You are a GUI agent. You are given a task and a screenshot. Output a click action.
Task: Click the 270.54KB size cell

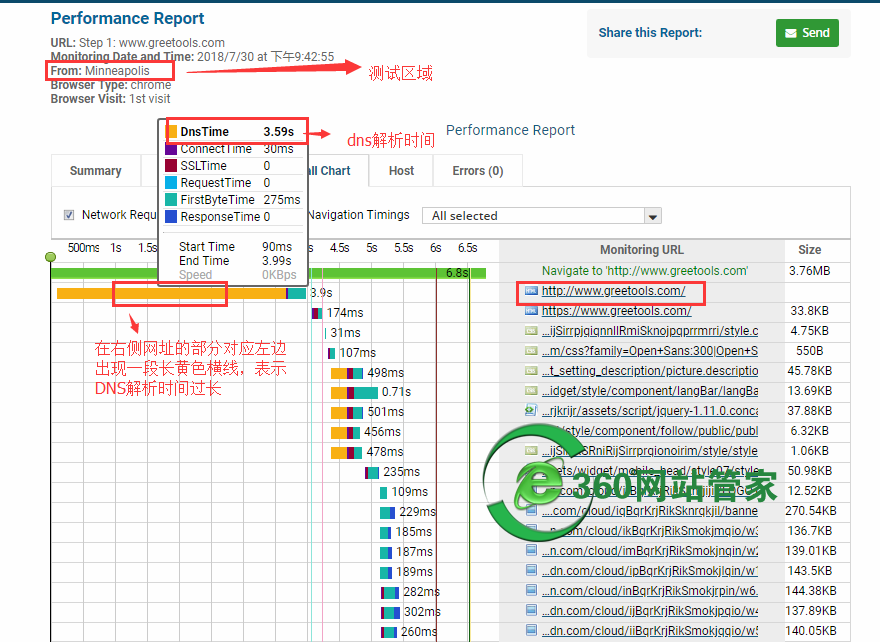click(810, 511)
